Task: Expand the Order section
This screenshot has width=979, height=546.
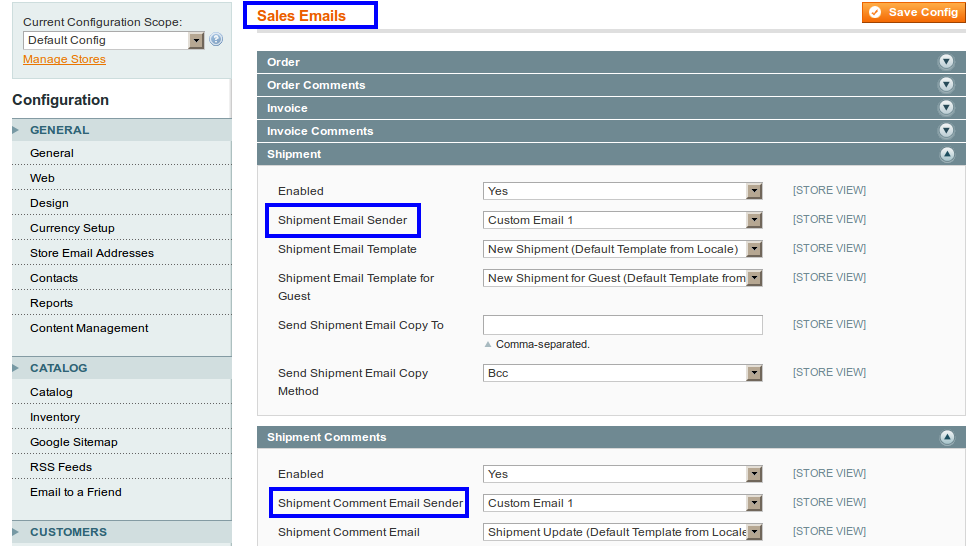Action: 611,62
